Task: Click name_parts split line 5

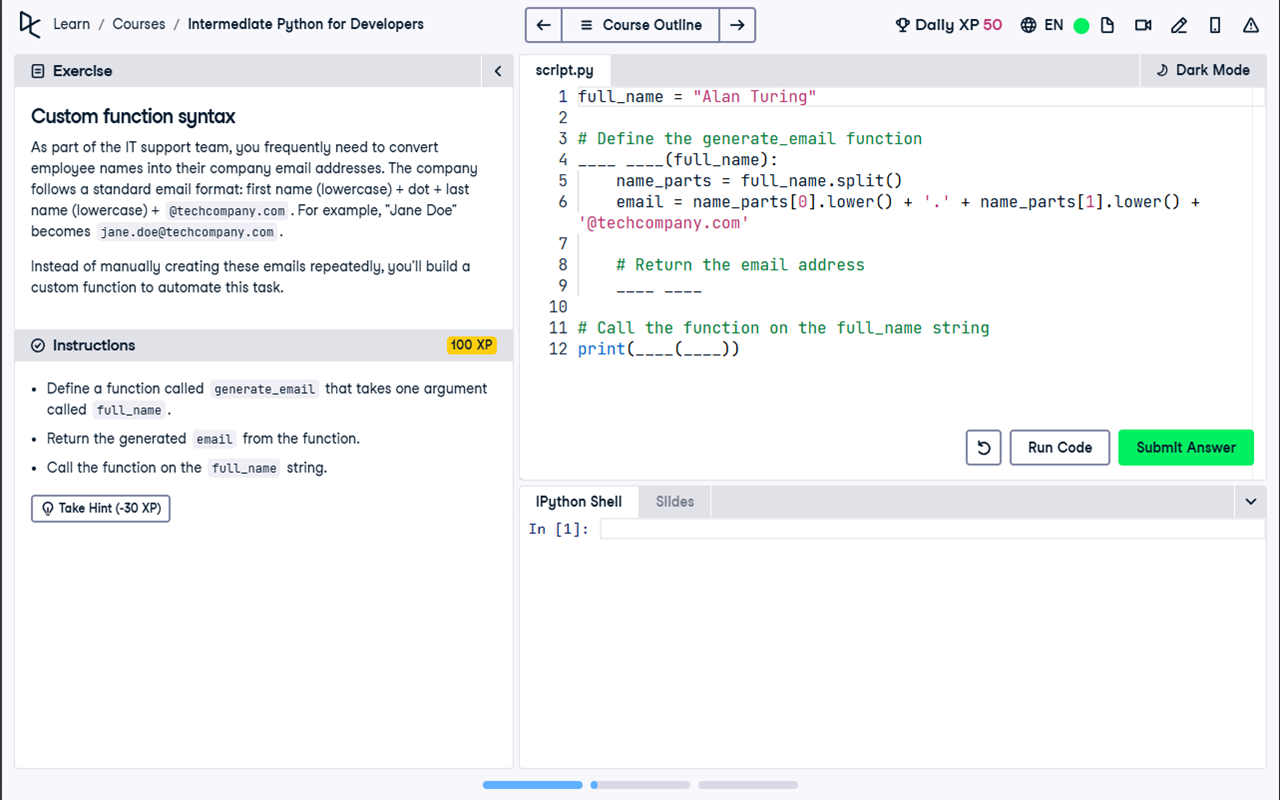Action: point(759,181)
